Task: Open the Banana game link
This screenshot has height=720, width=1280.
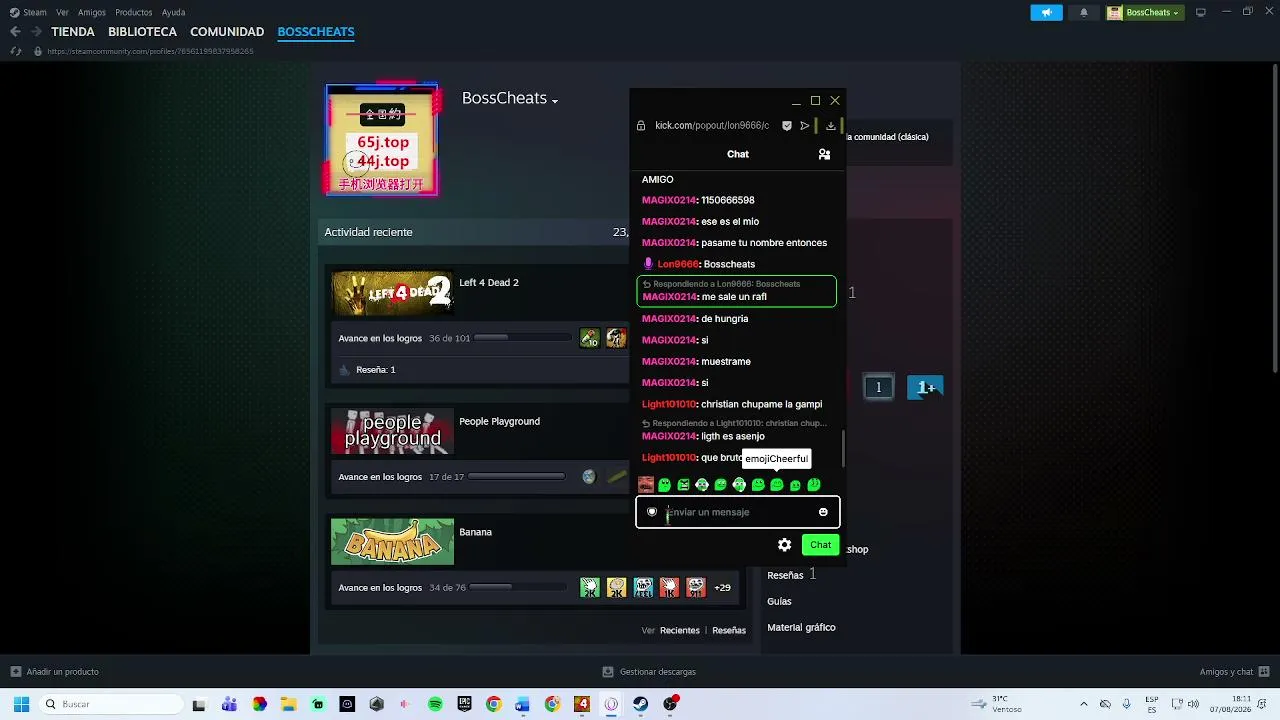Action: tap(475, 532)
